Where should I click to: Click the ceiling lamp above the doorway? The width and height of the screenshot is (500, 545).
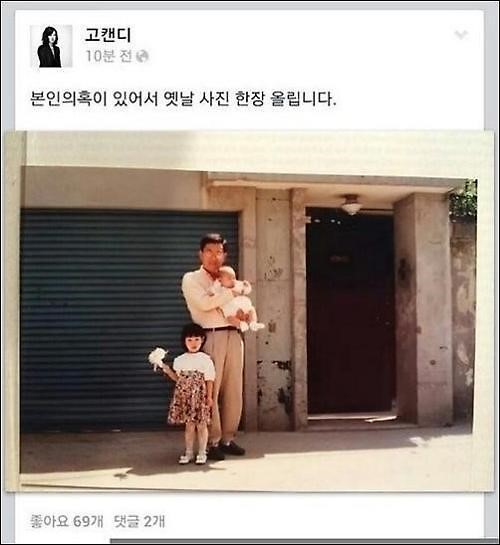[351, 204]
